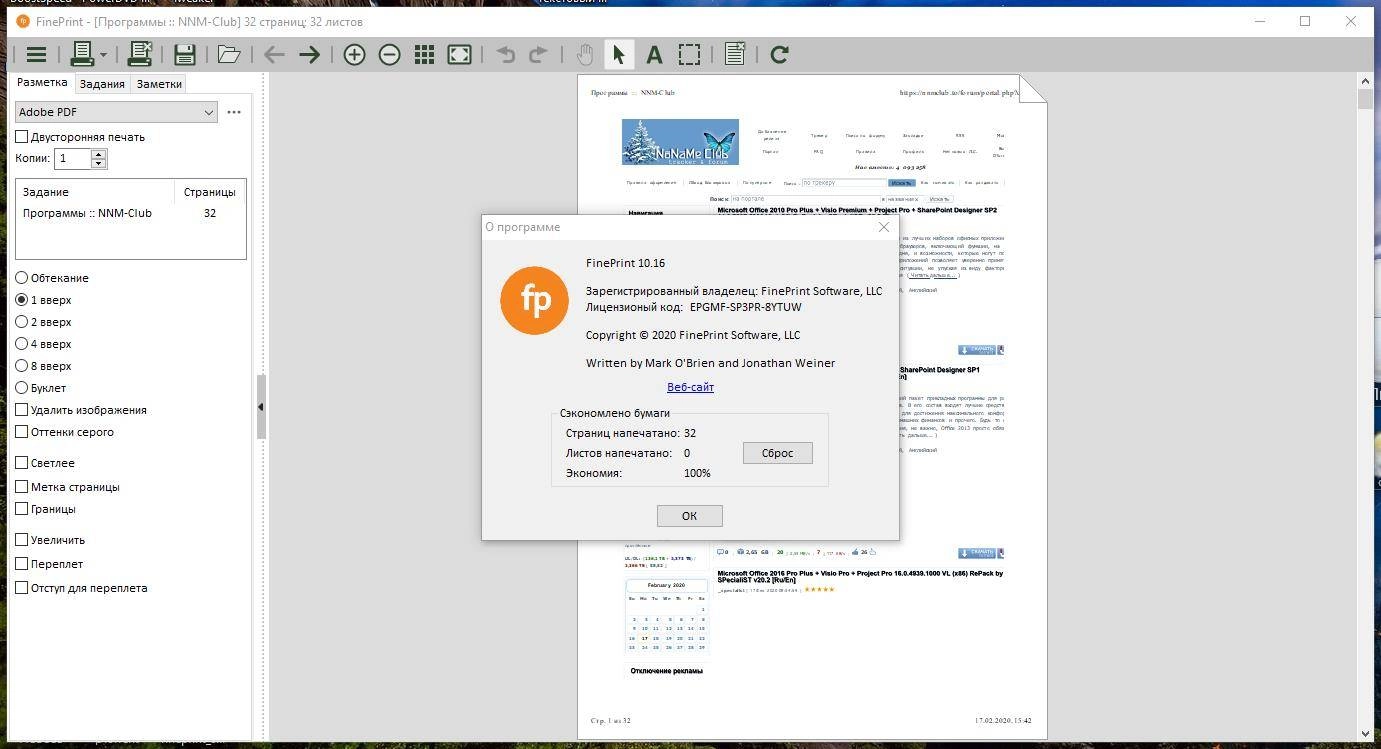Click the fit-to-screen icon

point(459,55)
